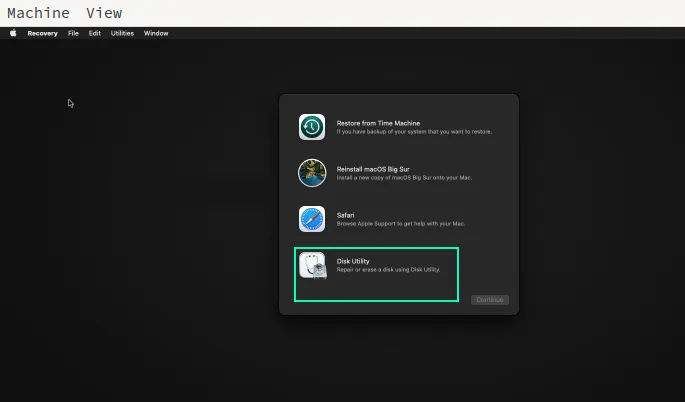Click 'Install a new copy' description text
Viewport: 685px width, 402px height.
coord(404,178)
